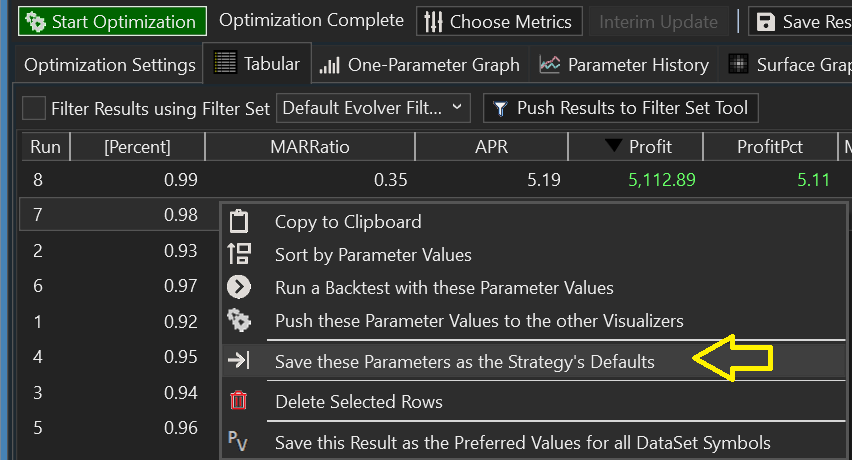Click the Save Parameters as Defaults arrow icon
The height and width of the screenshot is (460, 852).
[x=239, y=361]
